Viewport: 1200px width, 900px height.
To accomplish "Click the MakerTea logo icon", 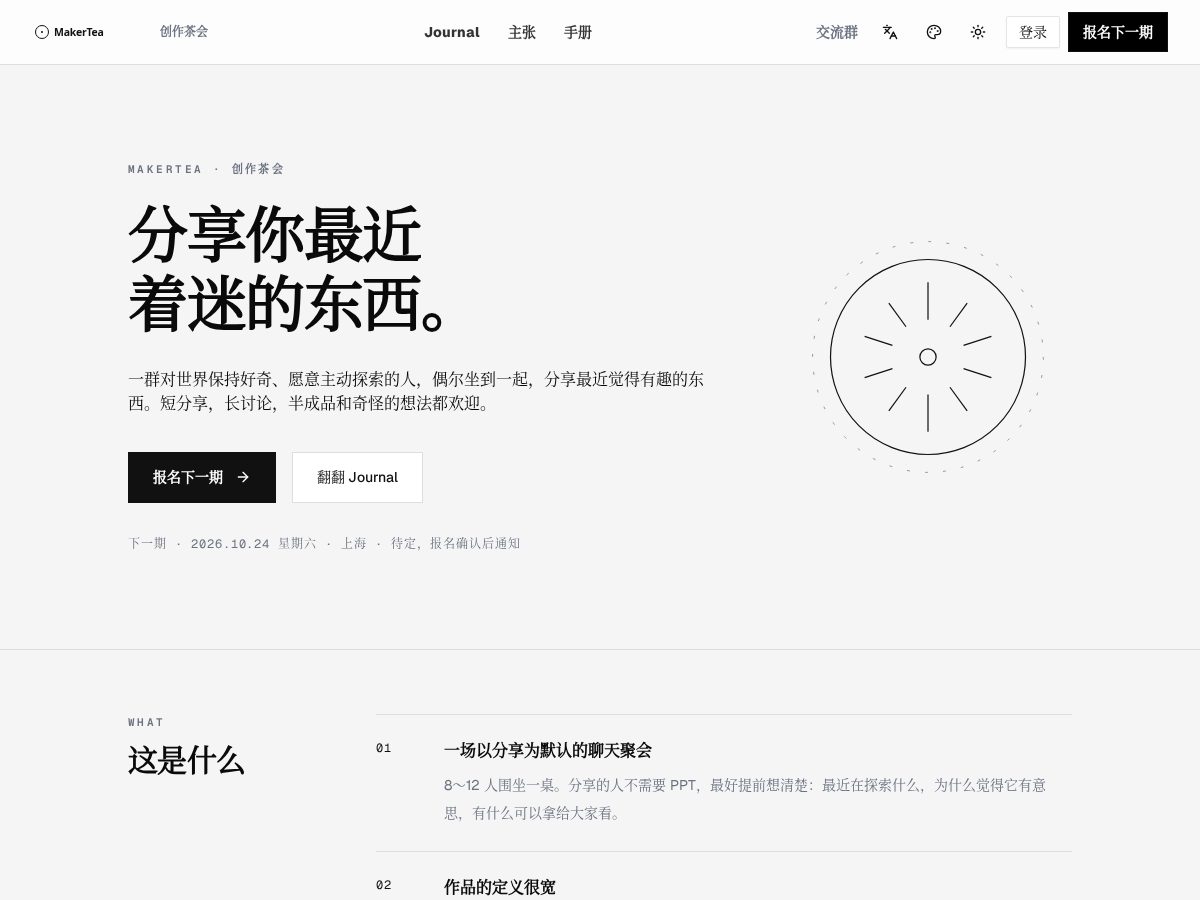I will [x=41, y=32].
